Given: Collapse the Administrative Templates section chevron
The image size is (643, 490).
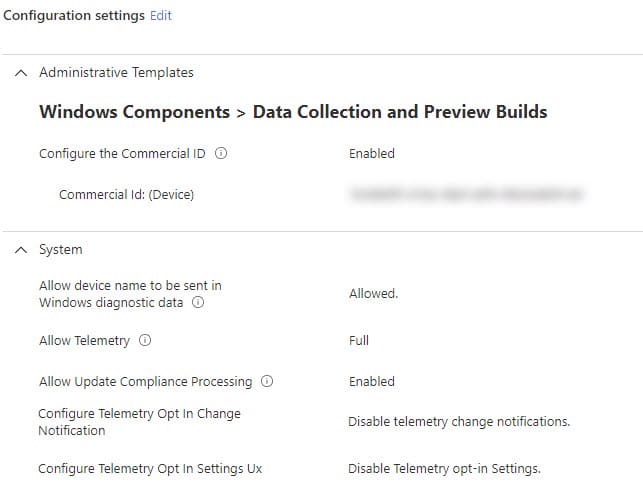Looking at the screenshot, I should pos(21,73).
